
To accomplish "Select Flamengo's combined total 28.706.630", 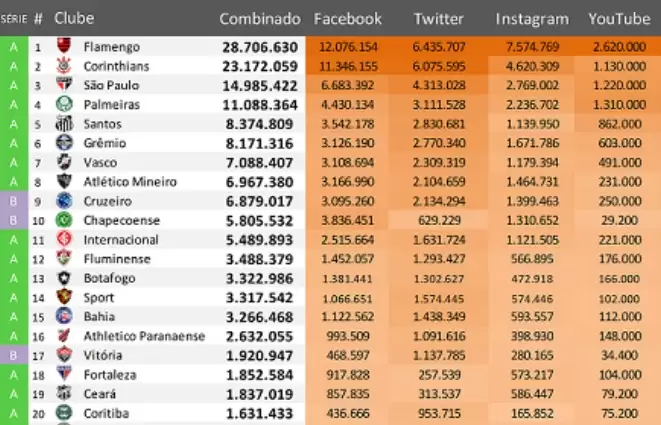I will tap(260, 47).
